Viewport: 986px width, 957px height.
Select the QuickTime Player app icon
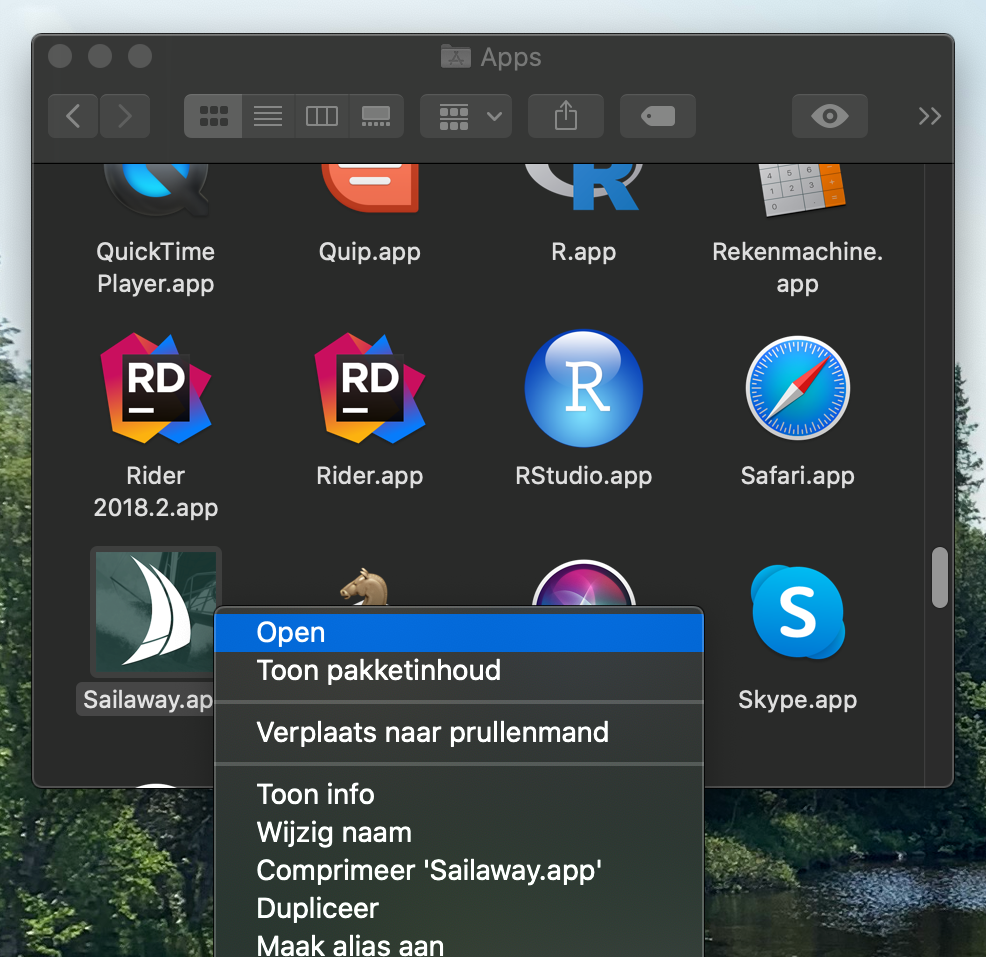tap(156, 189)
